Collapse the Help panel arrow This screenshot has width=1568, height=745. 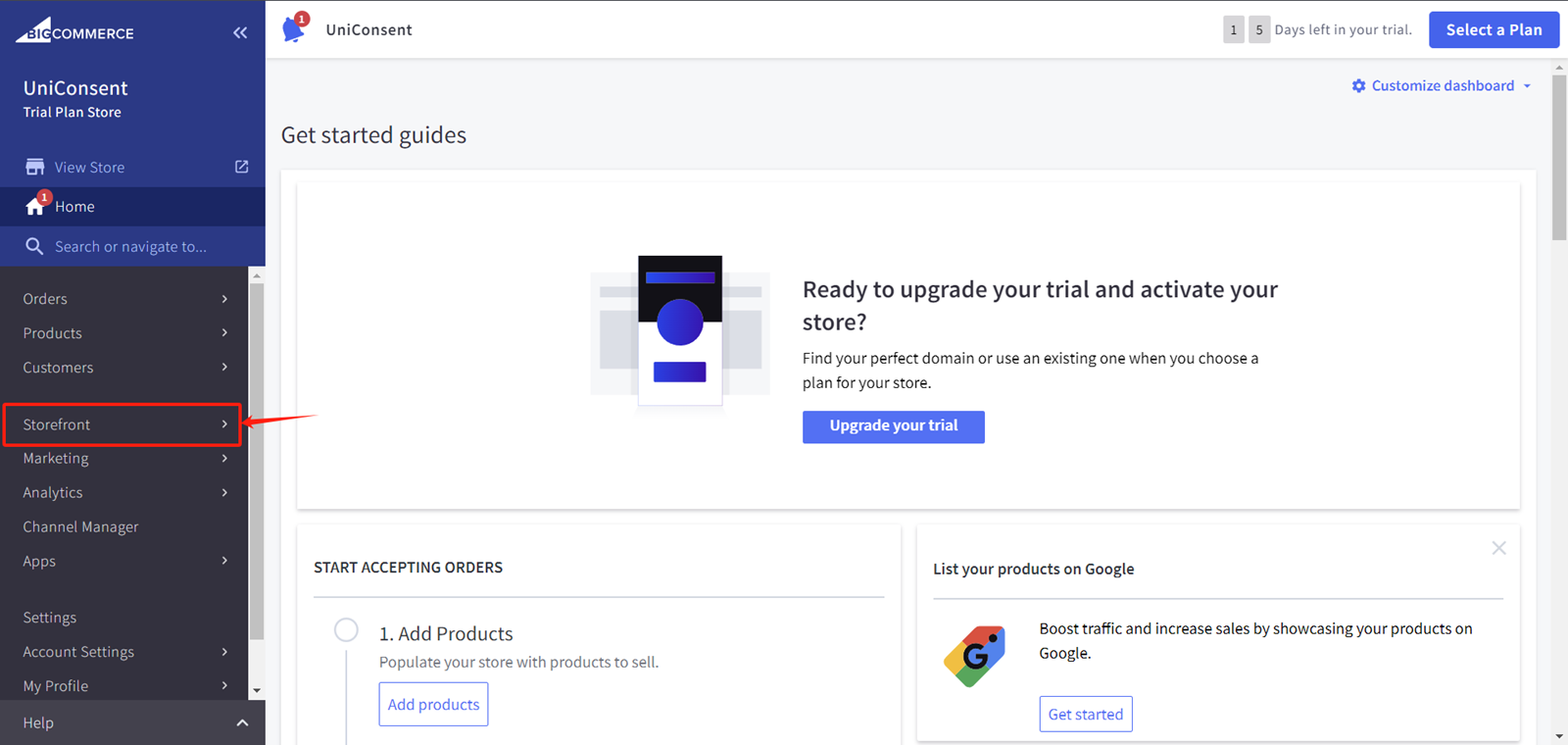click(x=242, y=722)
